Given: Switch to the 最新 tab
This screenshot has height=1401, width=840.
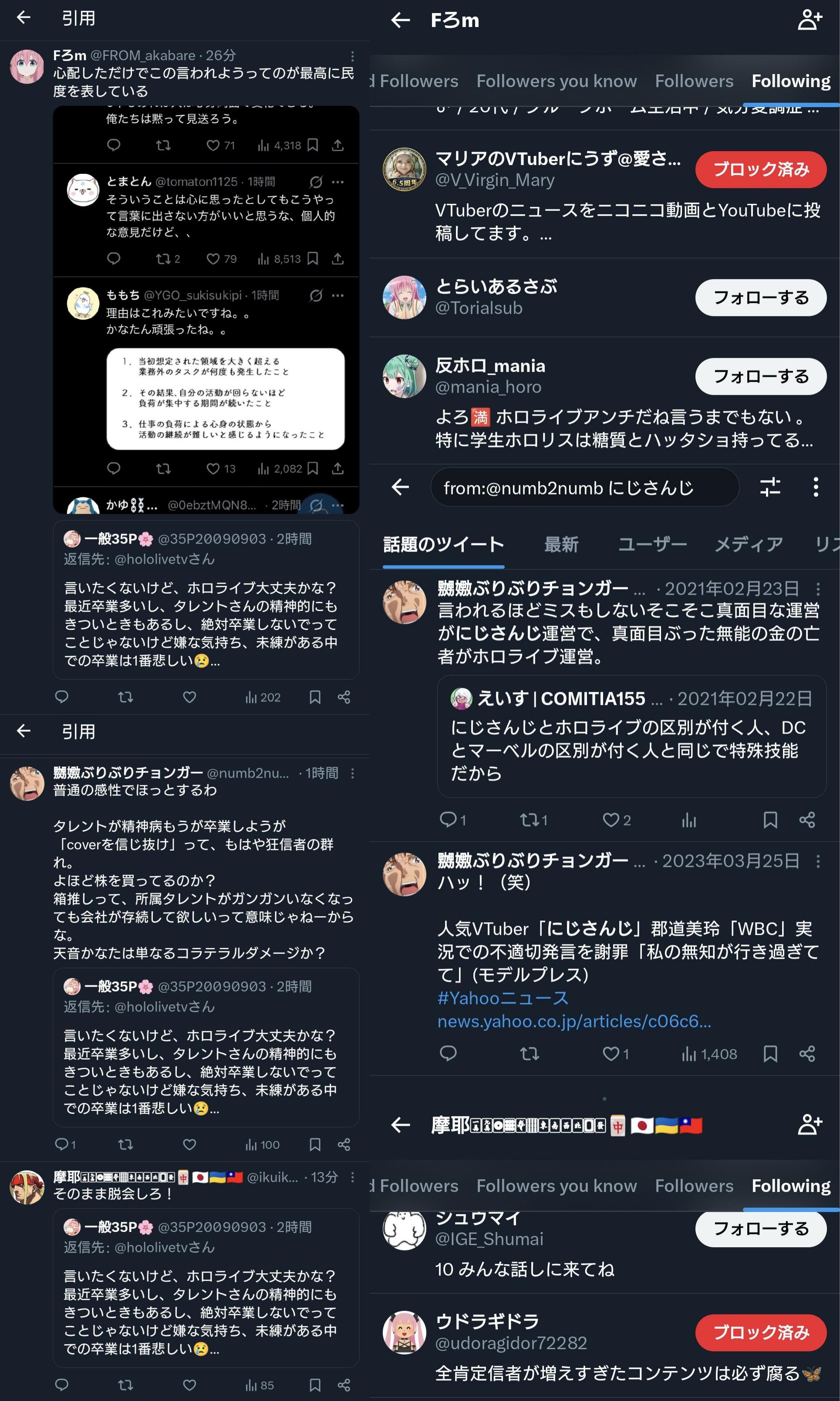Looking at the screenshot, I should click(561, 545).
